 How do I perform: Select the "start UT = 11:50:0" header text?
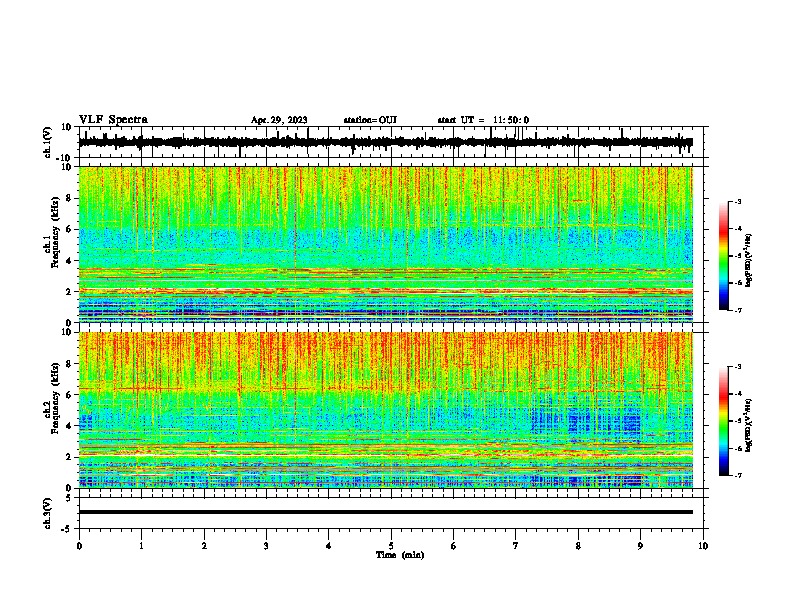click(483, 120)
